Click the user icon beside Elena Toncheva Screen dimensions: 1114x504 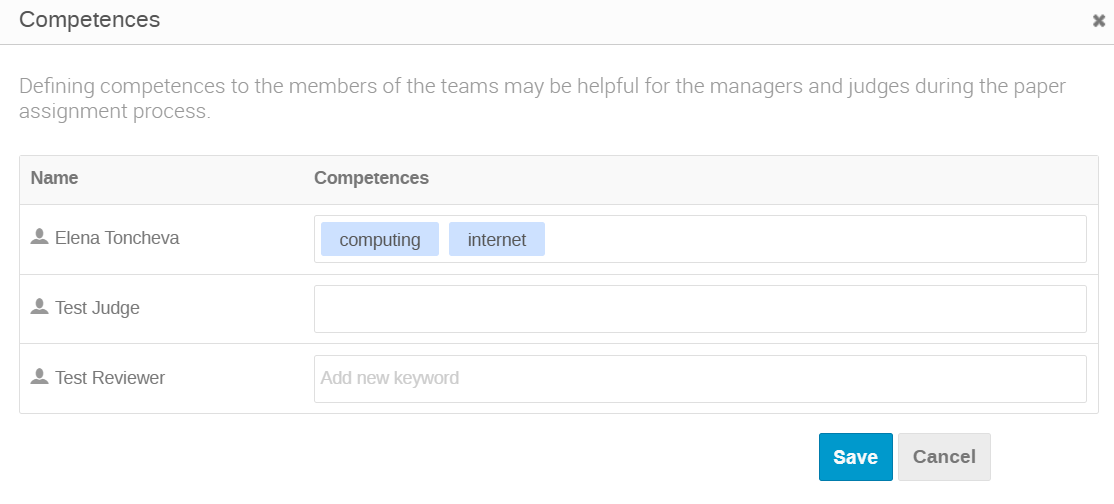coord(39,237)
